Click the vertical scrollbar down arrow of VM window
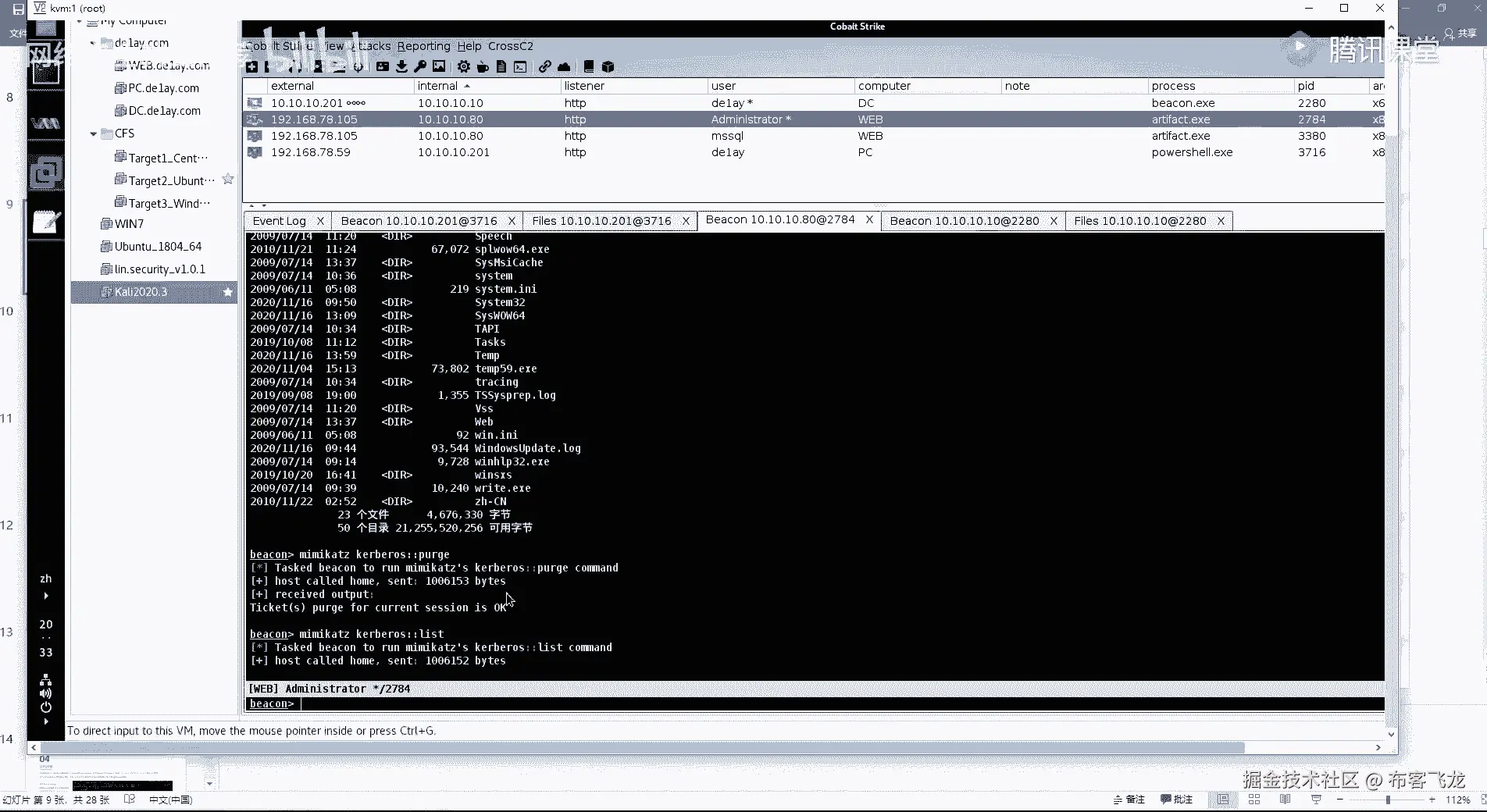This screenshot has height=812, width=1487. point(1390,734)
